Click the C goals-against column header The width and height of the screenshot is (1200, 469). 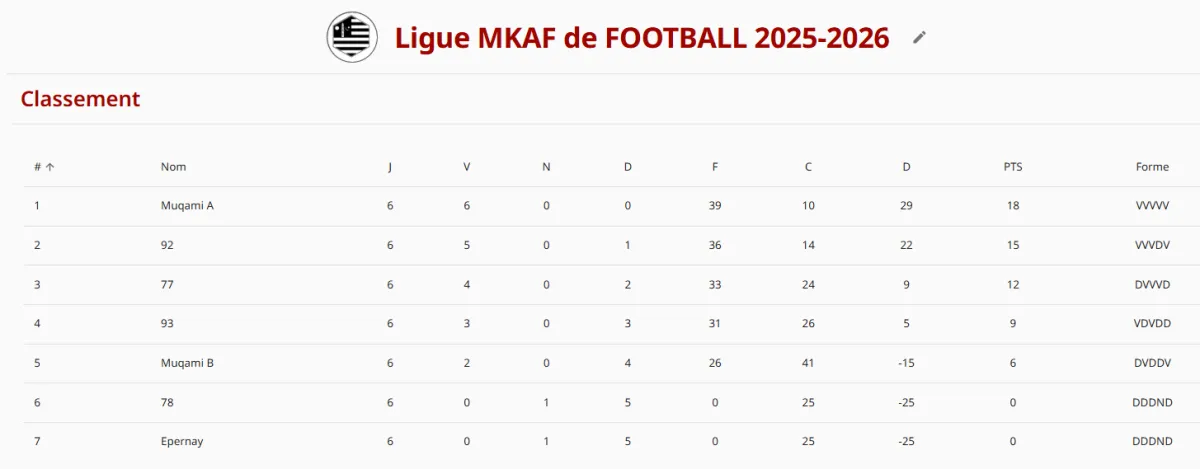808,167
